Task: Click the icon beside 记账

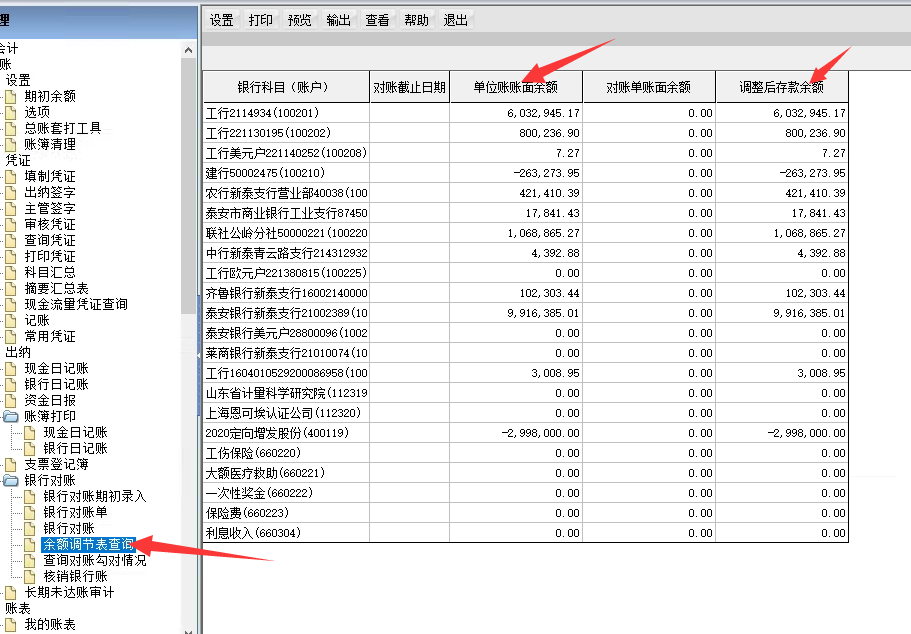Action: tap(10, 320)
